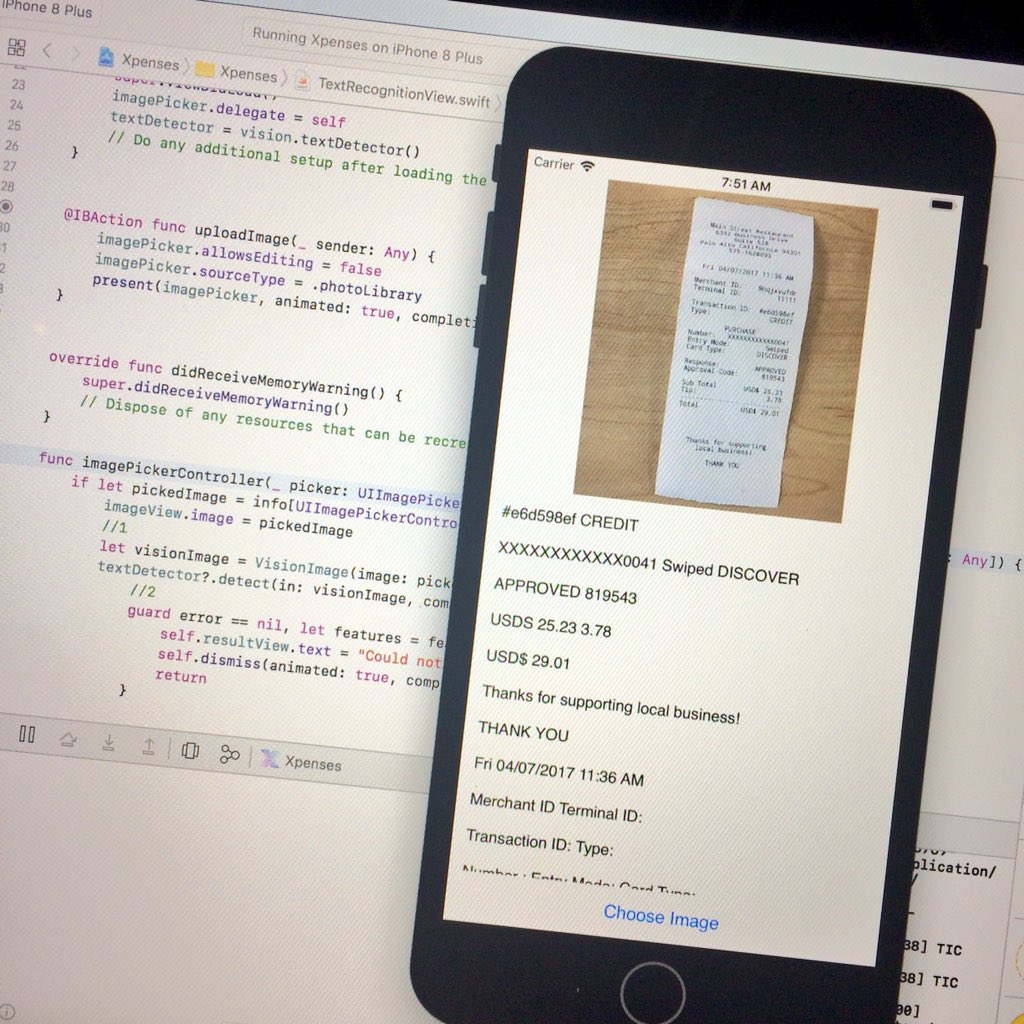Click the 'USDS 25.23 3.78' line

(x=551, y=625)
